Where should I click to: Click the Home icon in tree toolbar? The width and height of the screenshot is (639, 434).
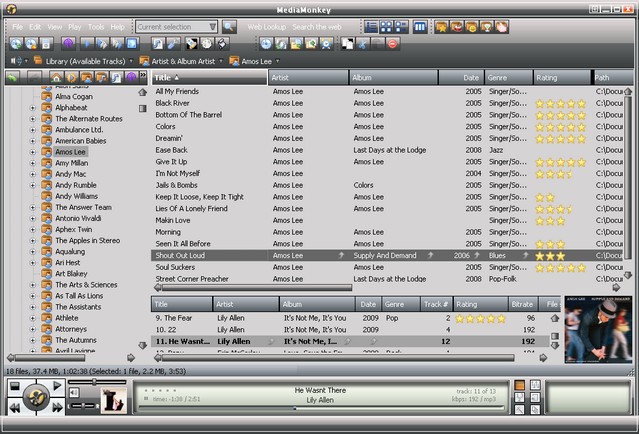[x=56, y=77]
